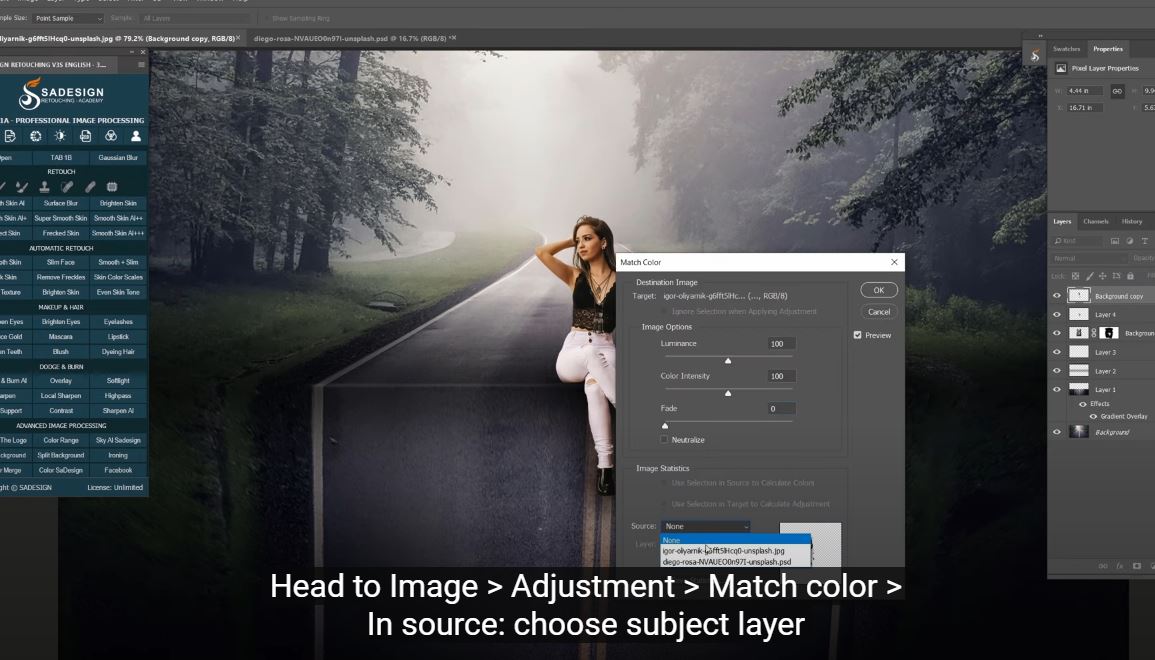Link layers icon in Layers footer
The height and width of the screenshot is (660, 1155).
1103,566
